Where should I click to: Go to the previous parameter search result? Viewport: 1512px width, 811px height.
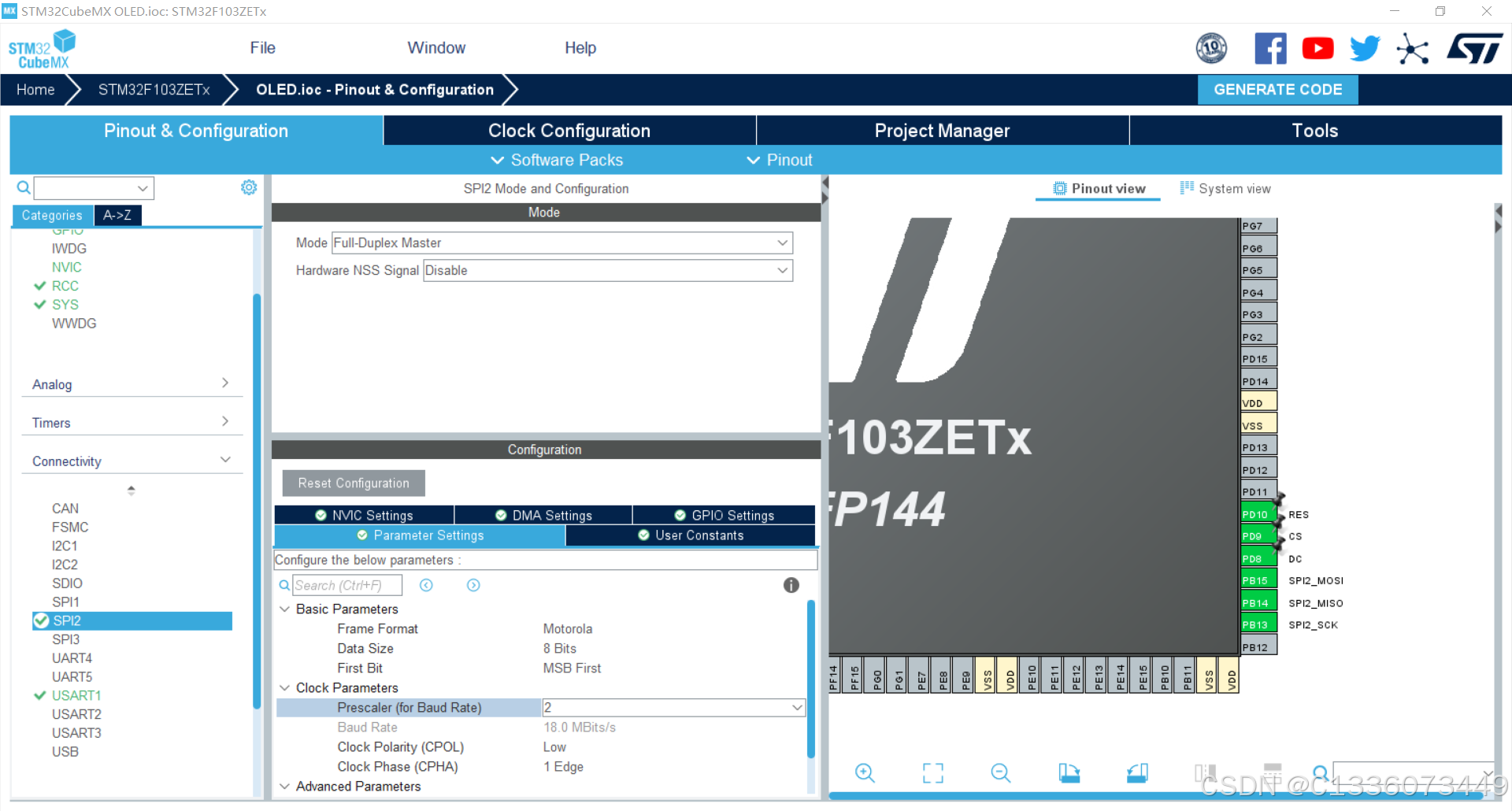[x=426, y=585]
